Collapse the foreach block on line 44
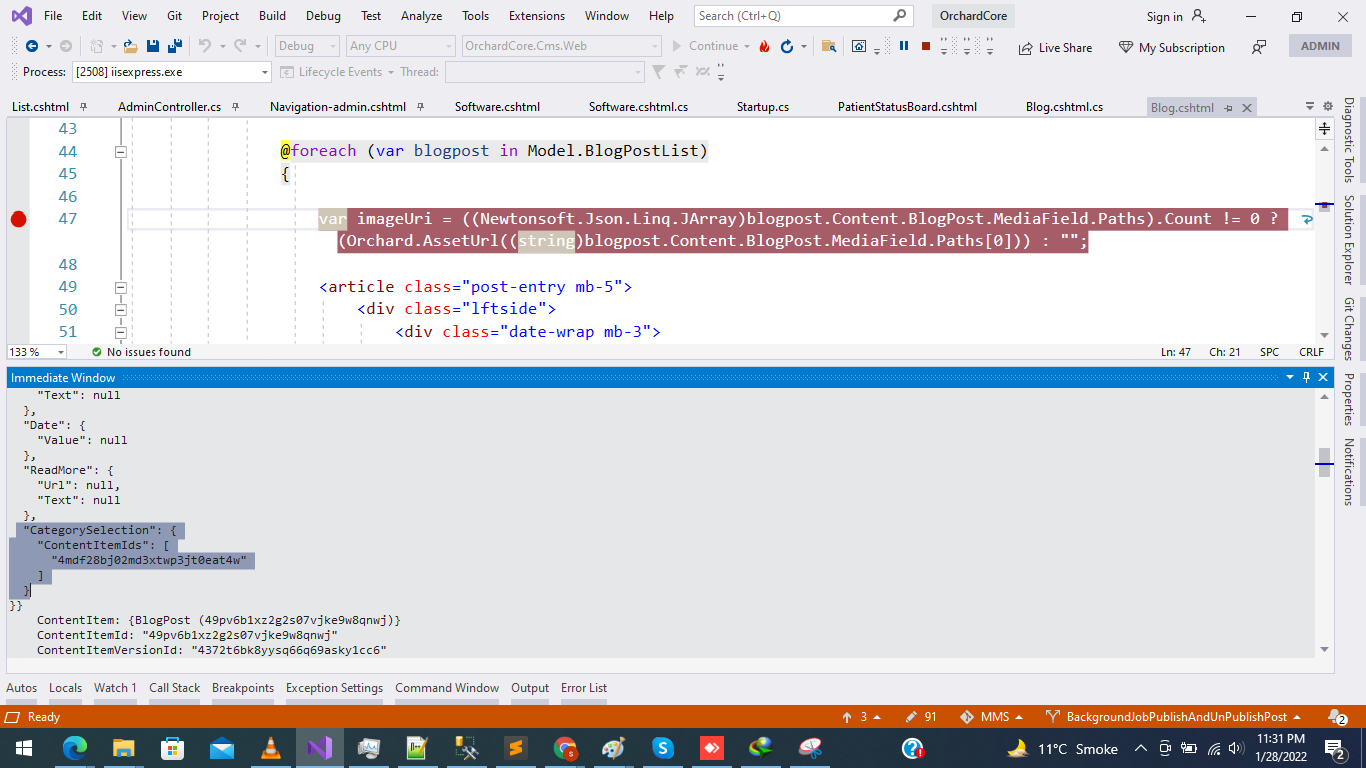 (x=121, y=152)
